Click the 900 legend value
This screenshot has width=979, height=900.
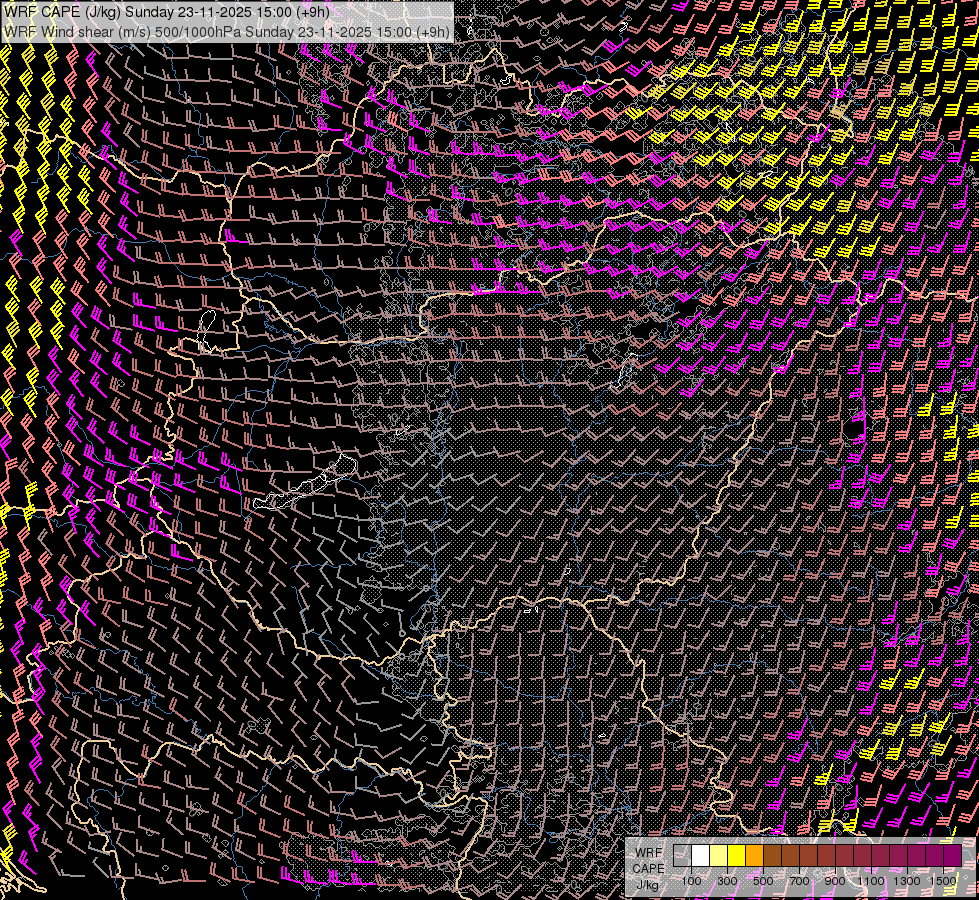point(835,881)
